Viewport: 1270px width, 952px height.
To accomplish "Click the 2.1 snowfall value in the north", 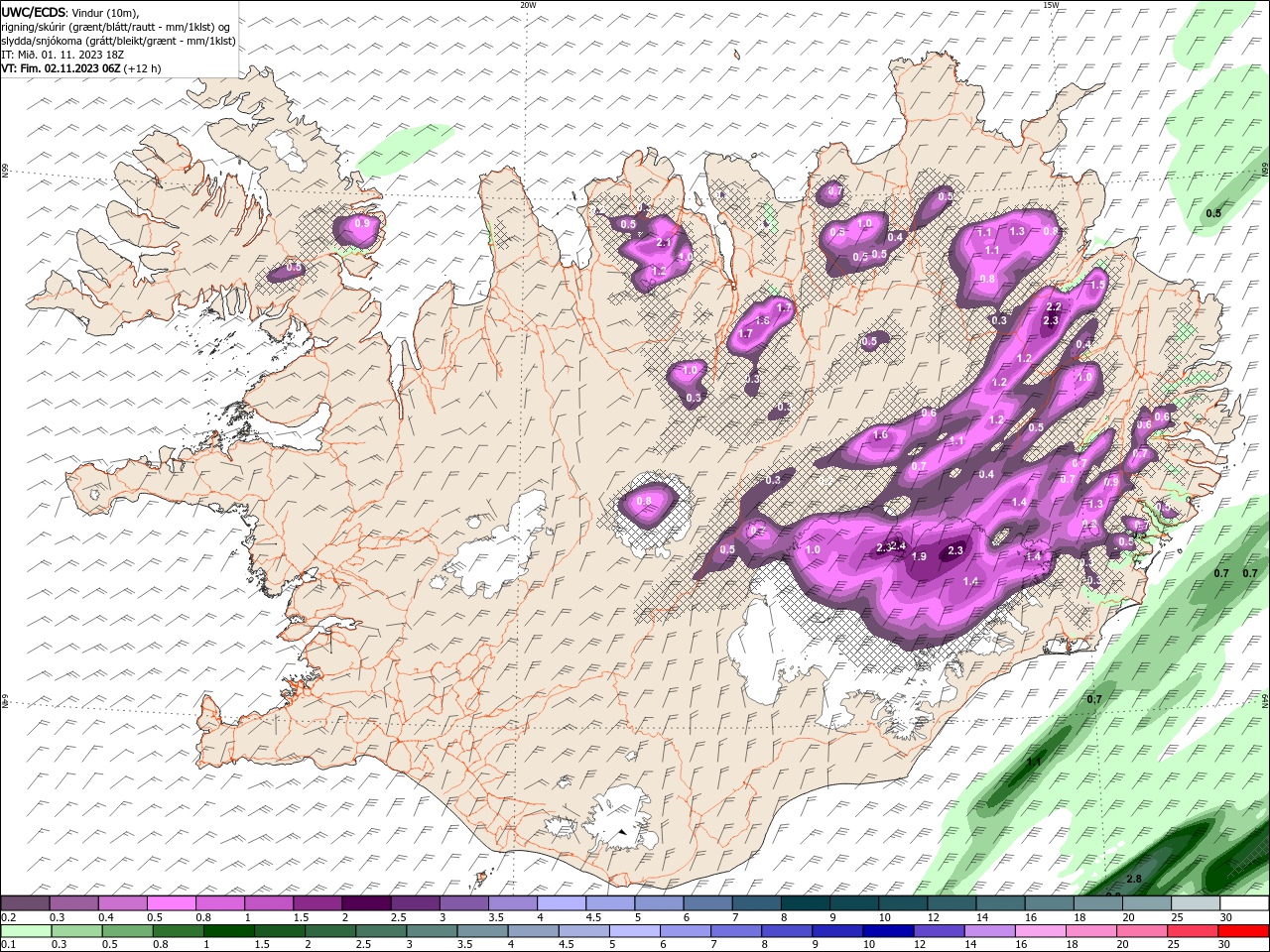I will pyautogui.click(x=664, y=242).
